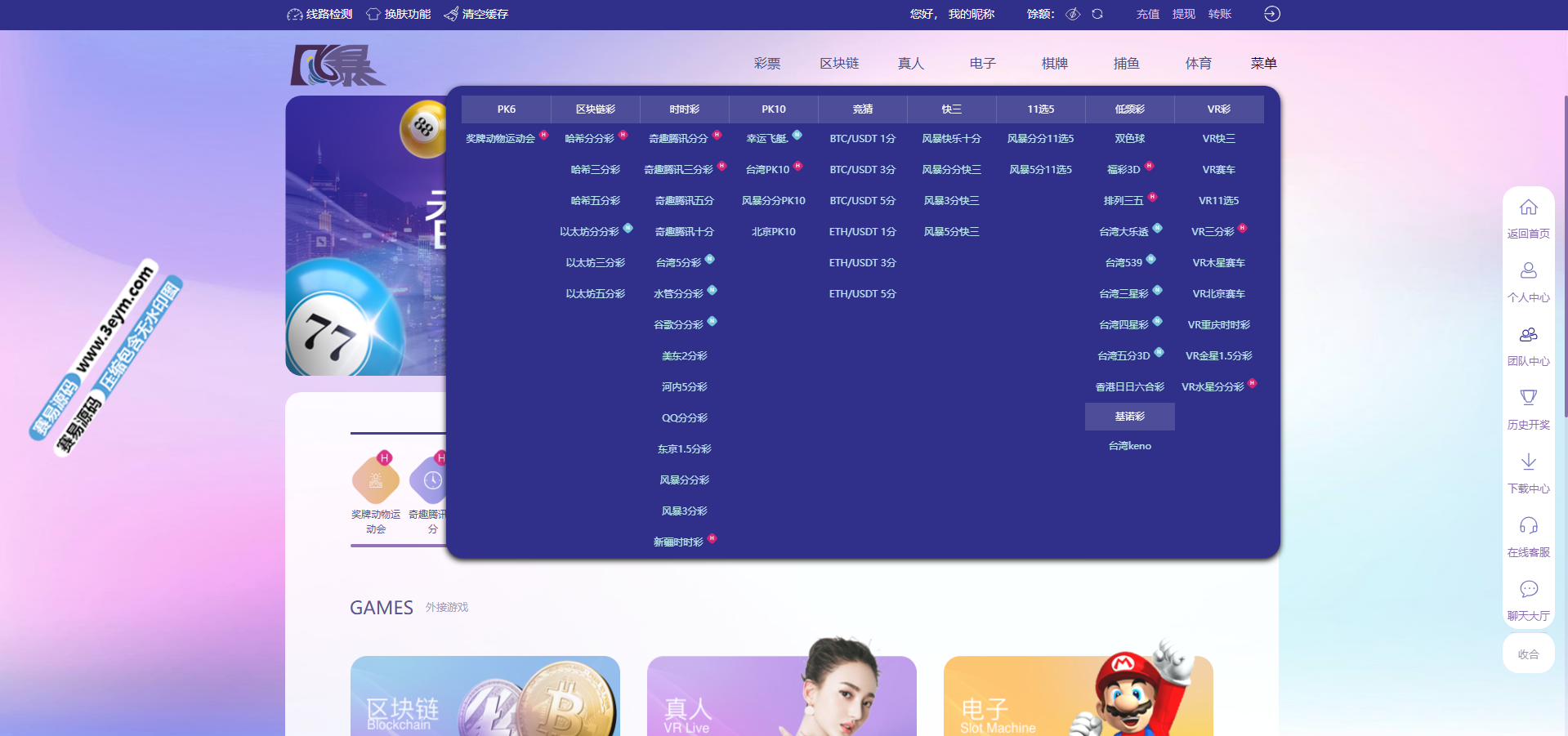Select 双色球 in the 低频彩 column
Image resolution: width=1568 pixels, height=736 pixels.
pyautogui.click(x=1129, y=139)
